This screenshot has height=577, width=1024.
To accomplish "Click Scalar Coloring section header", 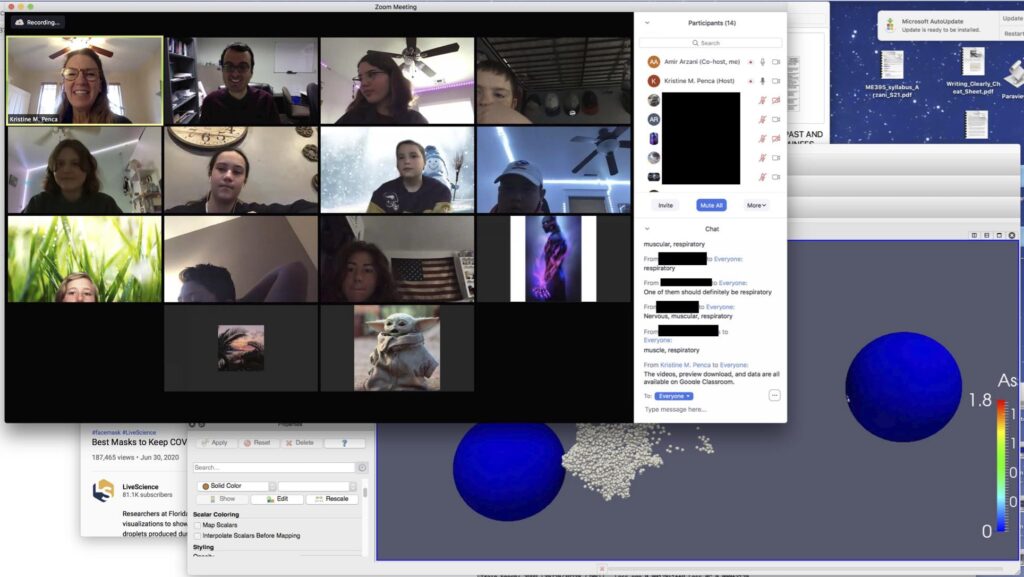I will click(216, 514).
